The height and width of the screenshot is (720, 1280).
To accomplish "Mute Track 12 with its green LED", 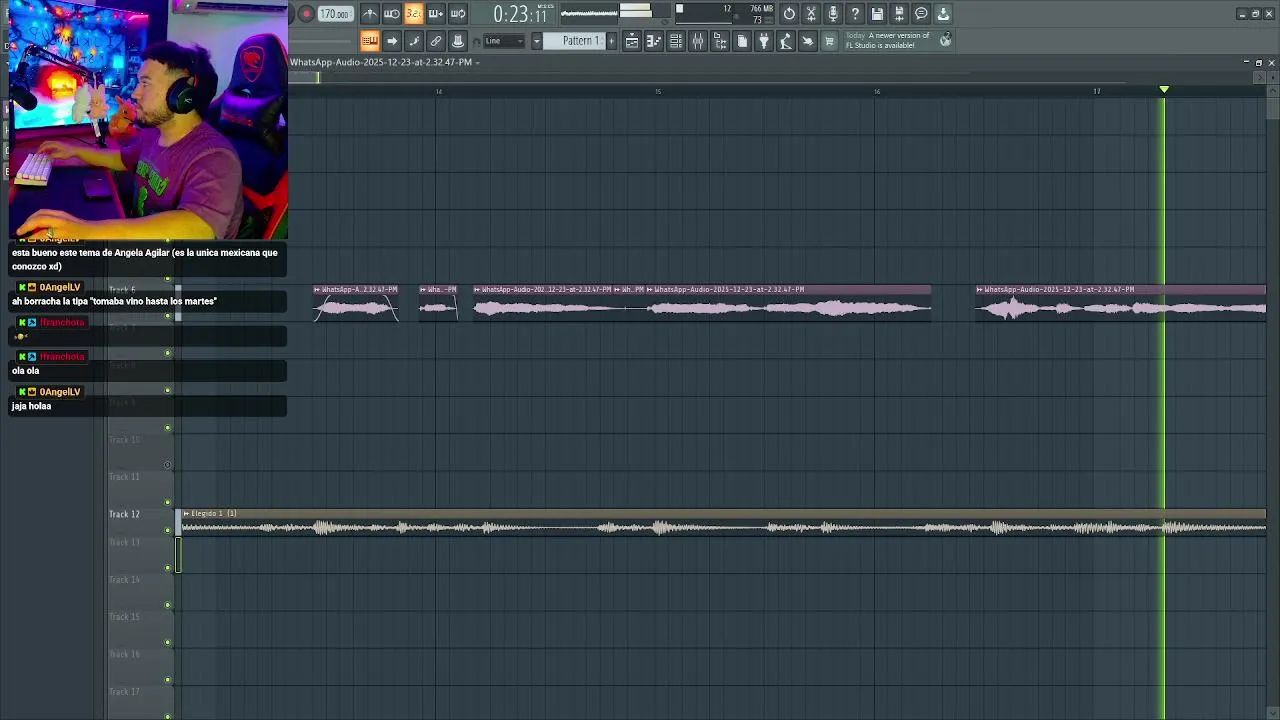I will tap(168, 531).
